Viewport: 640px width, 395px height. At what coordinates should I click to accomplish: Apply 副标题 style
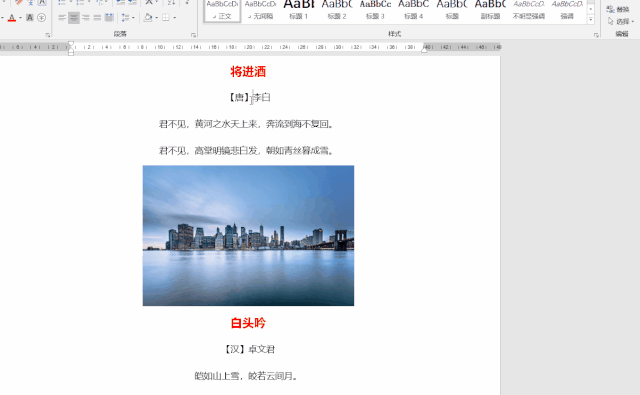[490, 11]
